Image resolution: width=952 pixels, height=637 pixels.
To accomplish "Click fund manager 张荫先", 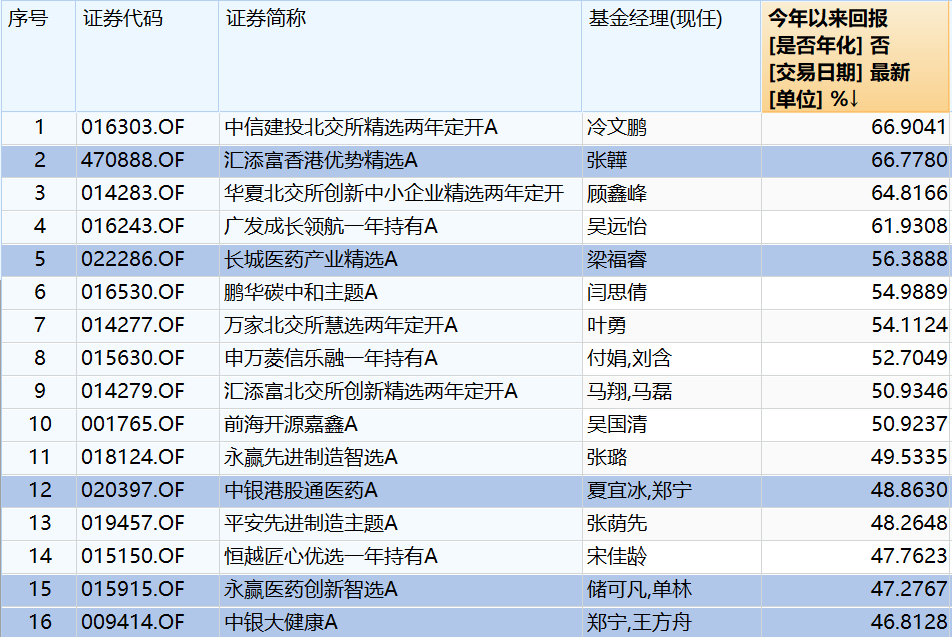I will pyautogui.click(x=617, y=523).
